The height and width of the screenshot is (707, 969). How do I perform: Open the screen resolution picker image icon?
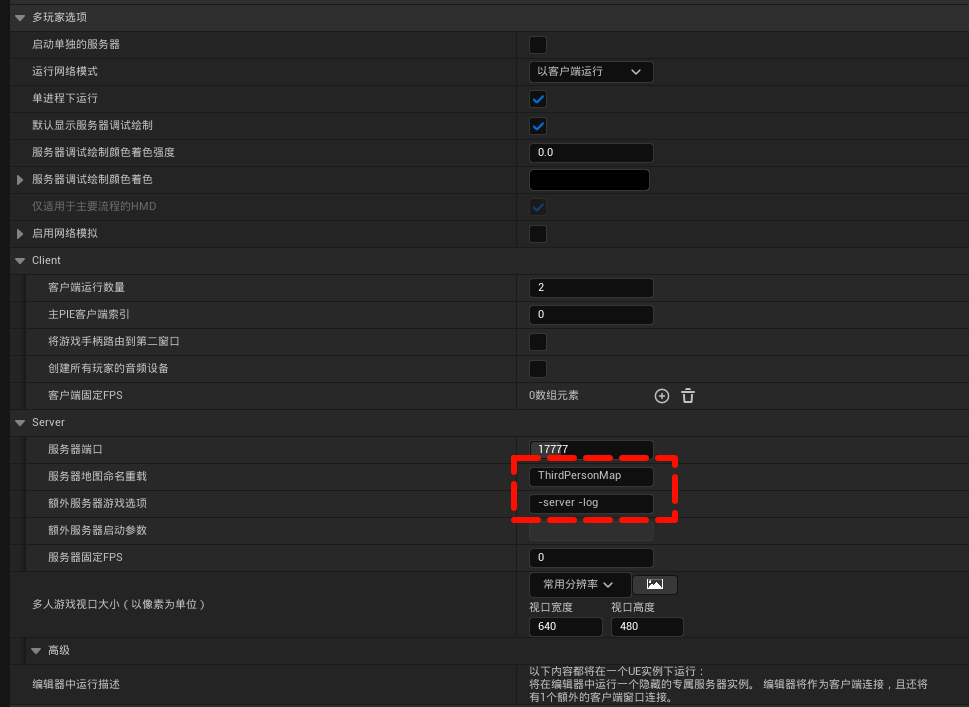[x=655, y=584]
